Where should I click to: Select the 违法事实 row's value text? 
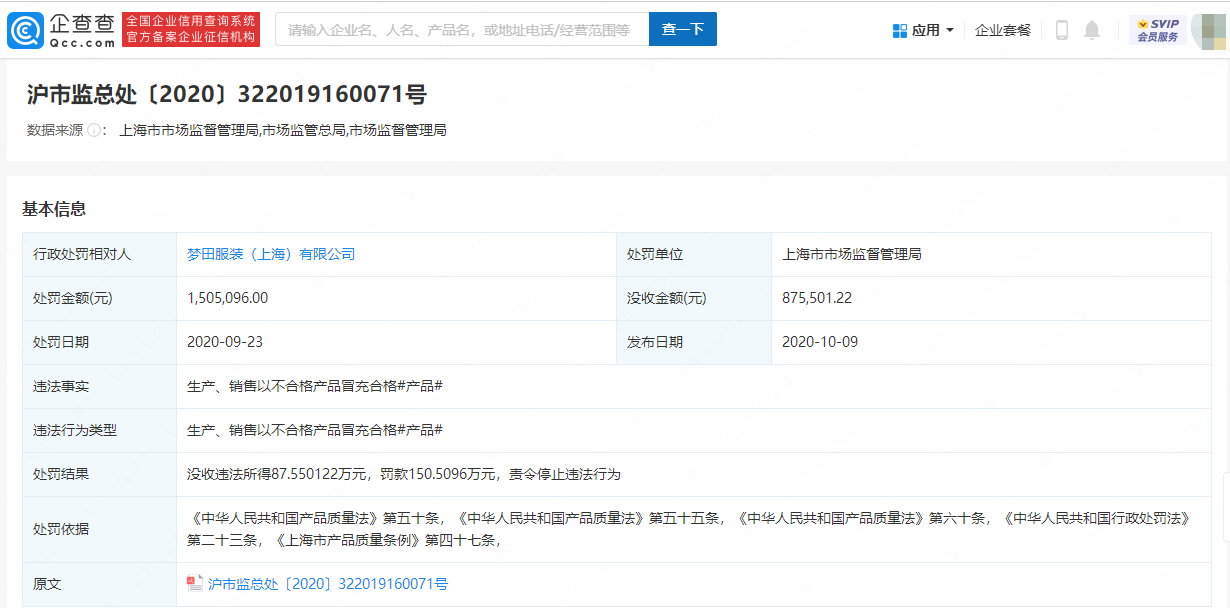(x=315, y=386)
